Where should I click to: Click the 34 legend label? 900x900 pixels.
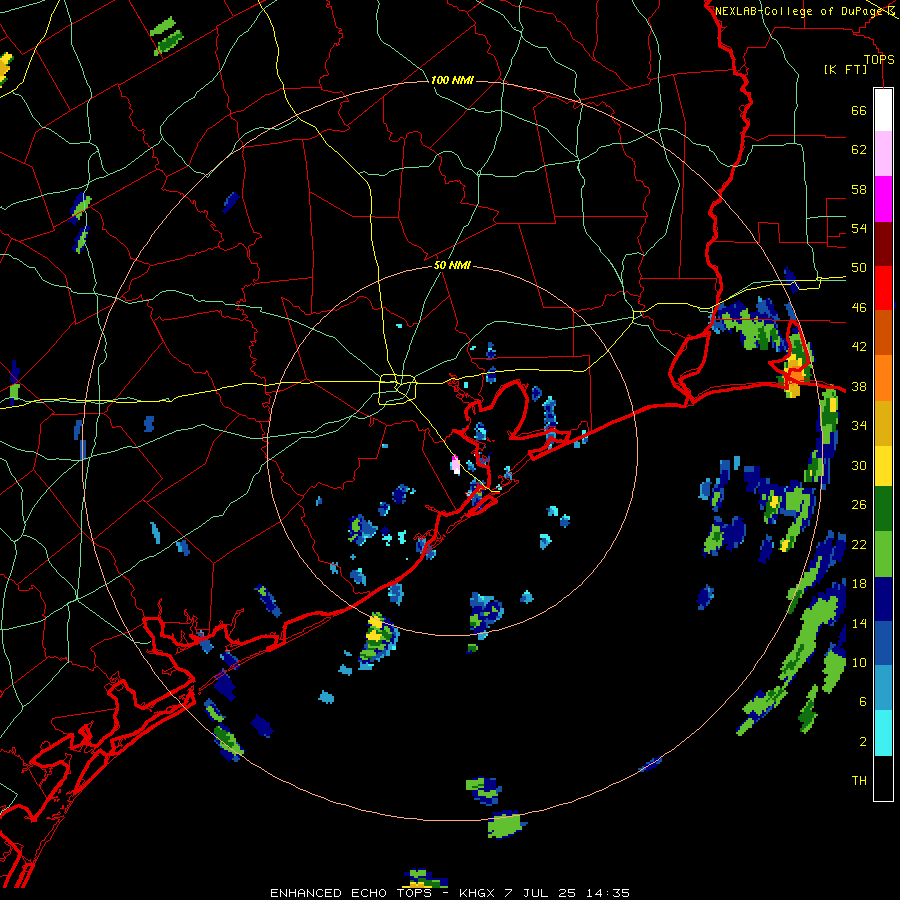[x=859, y=426]
